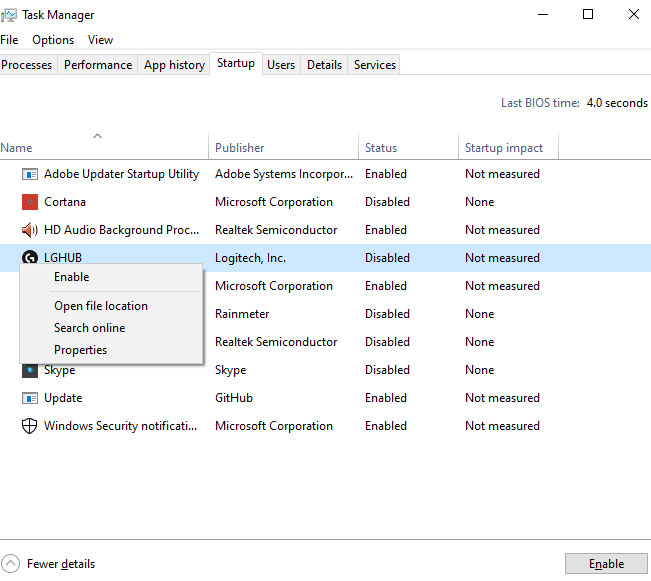Image resolution: width=651 pixels, height=581 pixels.
Task: Select the HD Audio Background Proc... row
Action: click(326, 230)
